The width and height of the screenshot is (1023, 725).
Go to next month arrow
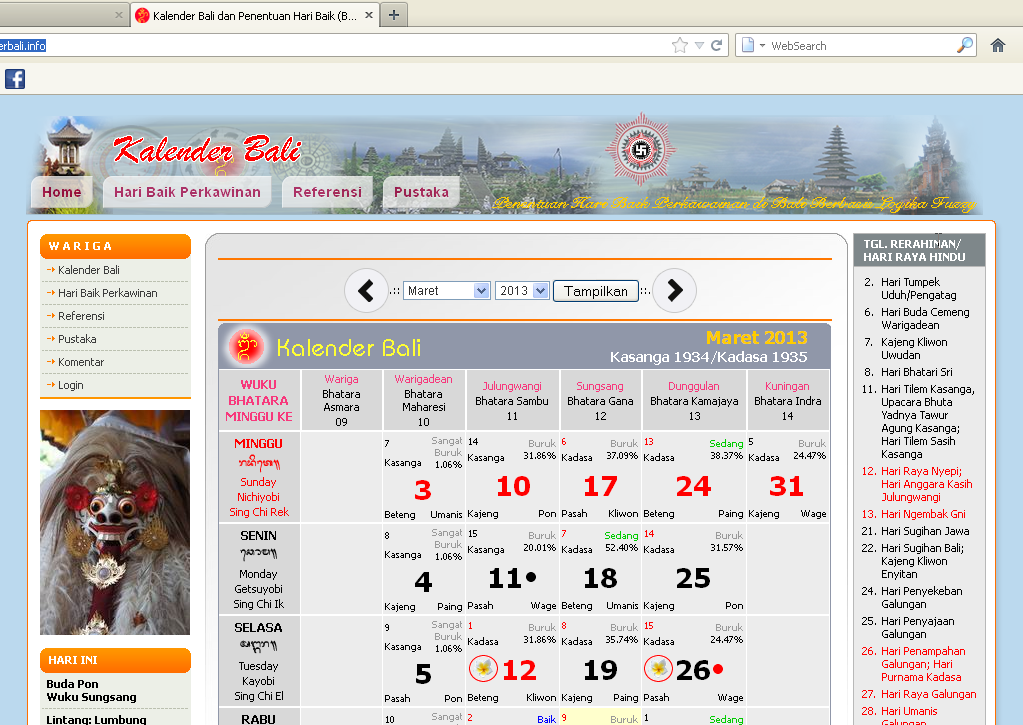coord(675,290)
